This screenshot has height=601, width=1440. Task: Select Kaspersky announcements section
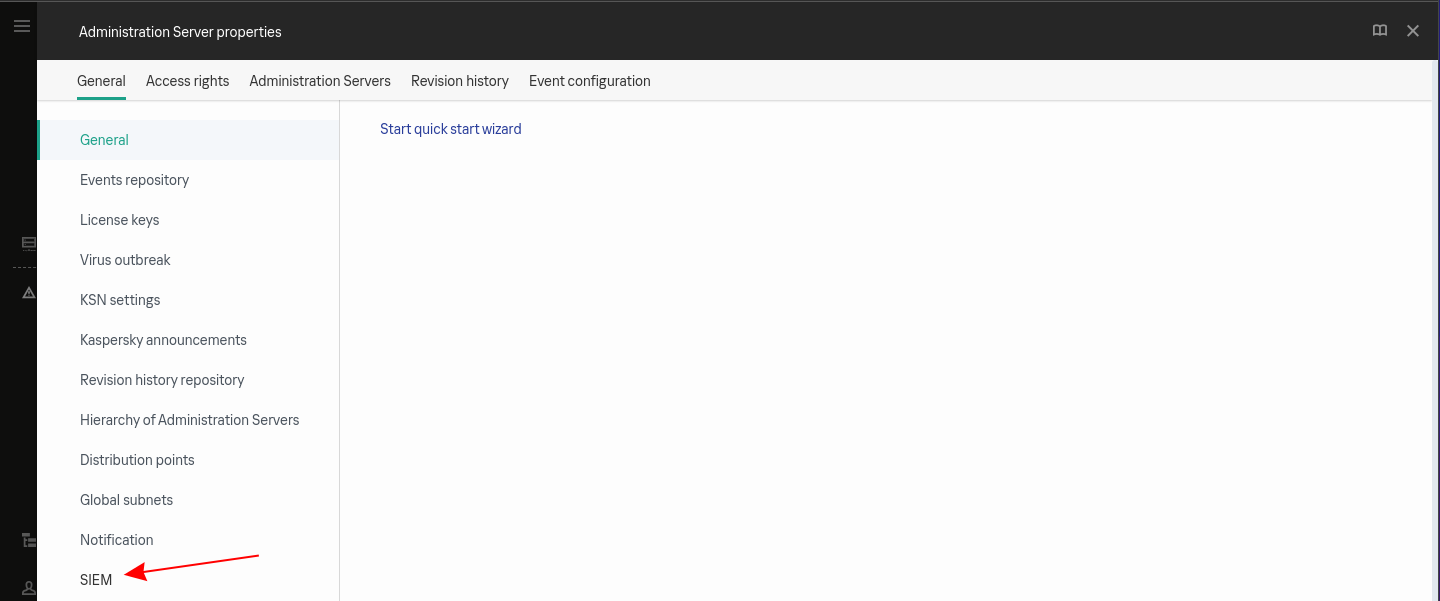pos(163,340)
